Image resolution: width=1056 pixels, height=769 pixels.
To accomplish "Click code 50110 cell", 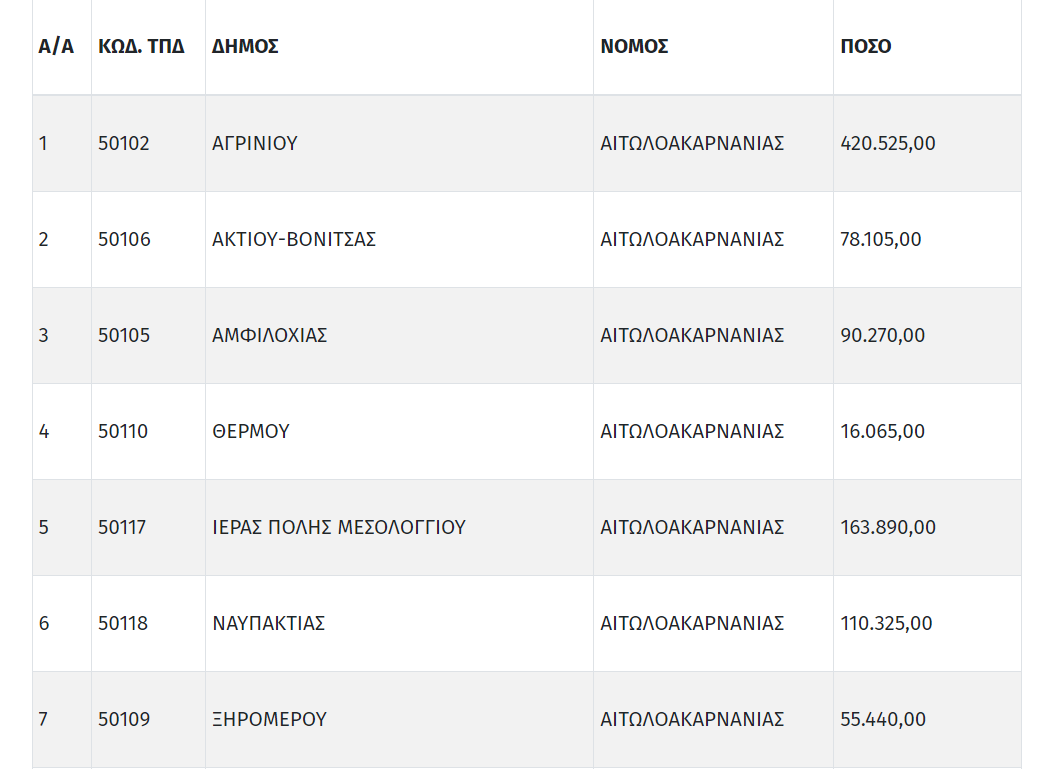I will (x=123, y=432).
